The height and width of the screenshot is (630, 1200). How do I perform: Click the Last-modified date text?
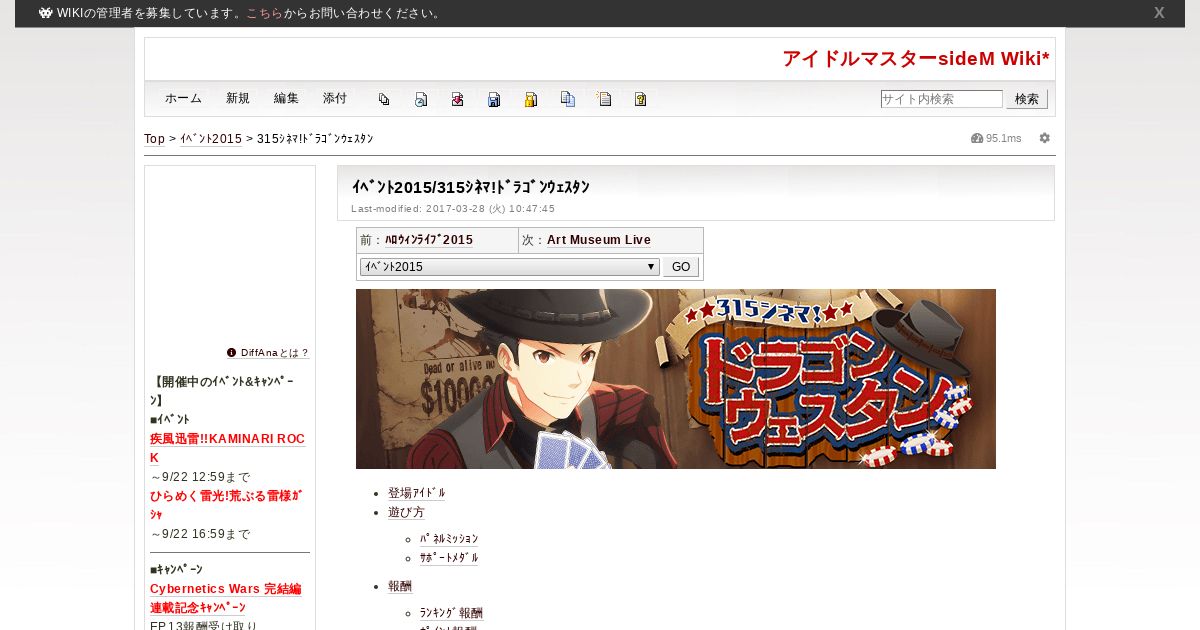click(x=453, y=209)
